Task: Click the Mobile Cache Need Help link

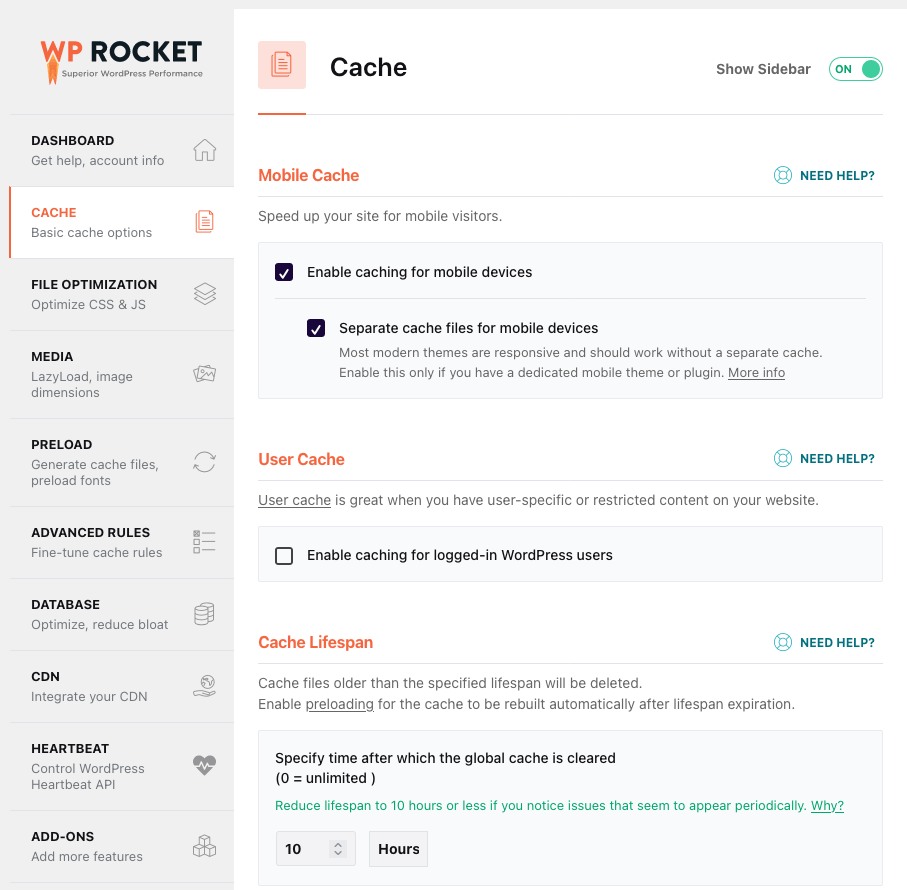Action: pos(824,175)
